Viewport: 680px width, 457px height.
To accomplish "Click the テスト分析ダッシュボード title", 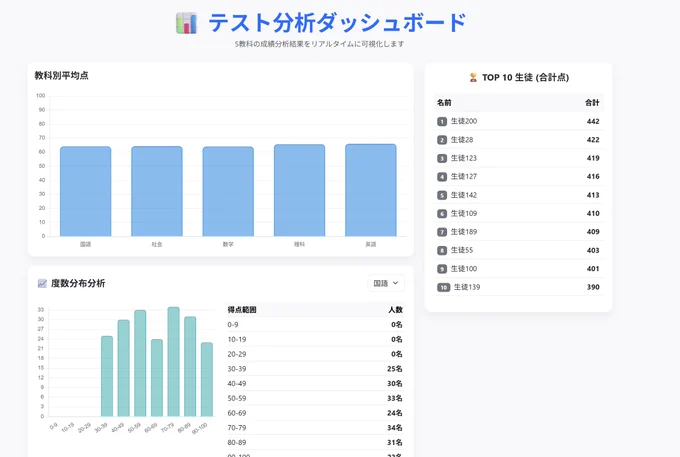I will [x=337, y=23].
